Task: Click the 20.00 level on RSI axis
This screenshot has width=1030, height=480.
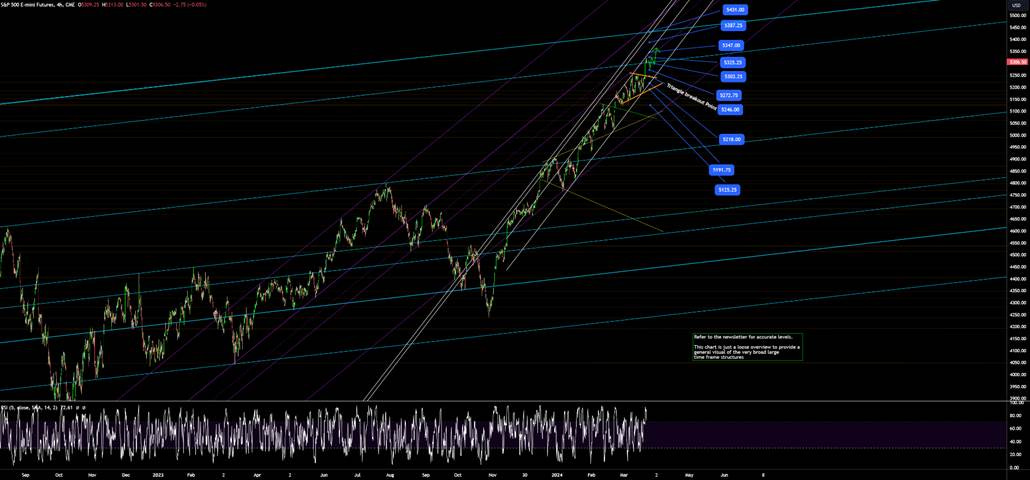Action: coord(1015,454)
